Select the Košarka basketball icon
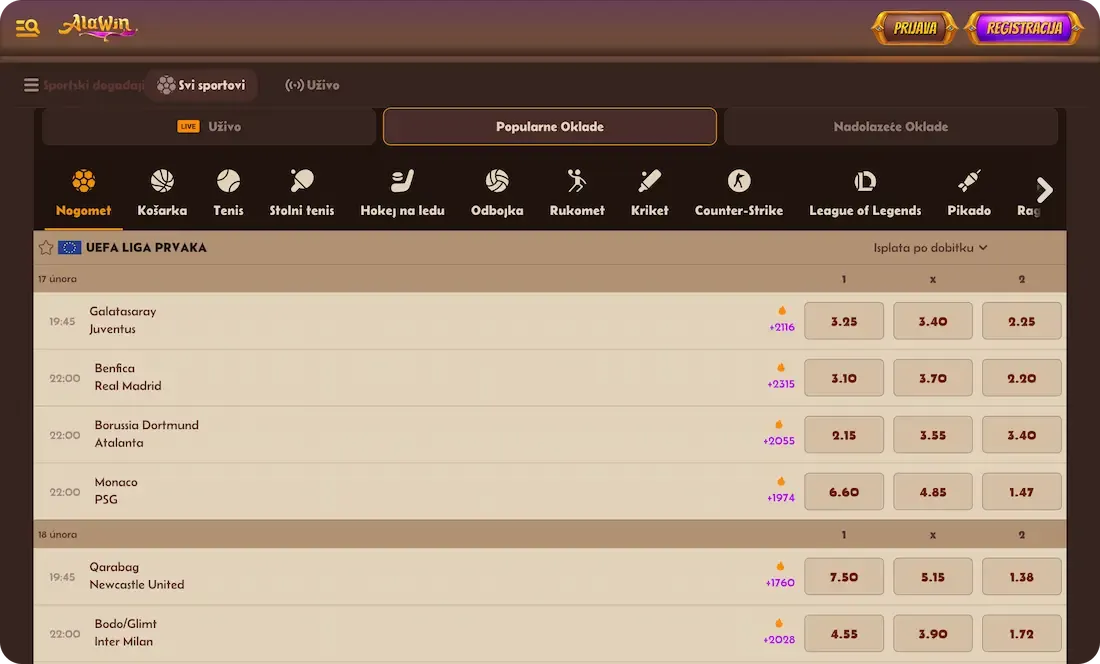This screenshot has height=664, width=1100. [x=161, y=180]
